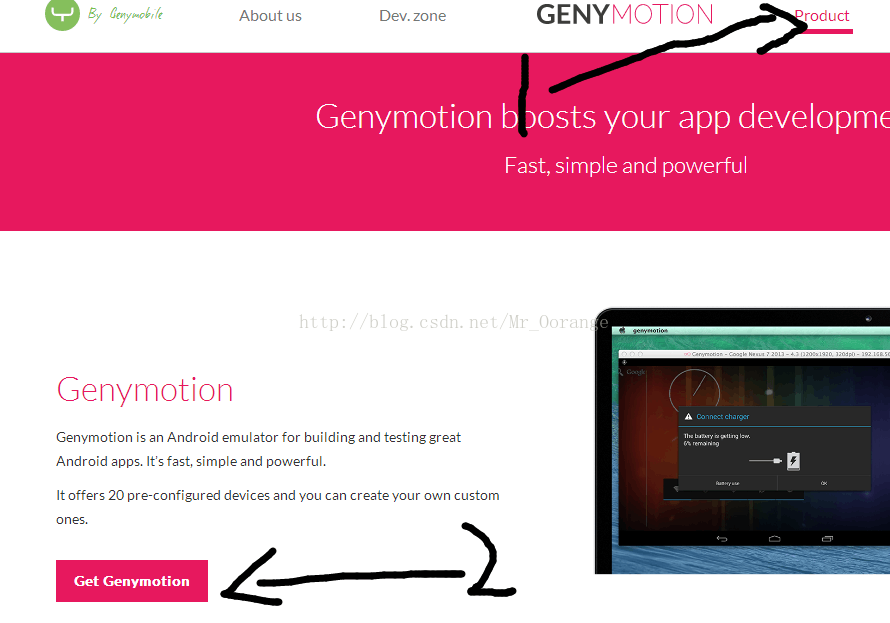This screenshot has width=890, height=623.
Task: Click OK in the Connect charger dialog
Action: tap(824, 483)
